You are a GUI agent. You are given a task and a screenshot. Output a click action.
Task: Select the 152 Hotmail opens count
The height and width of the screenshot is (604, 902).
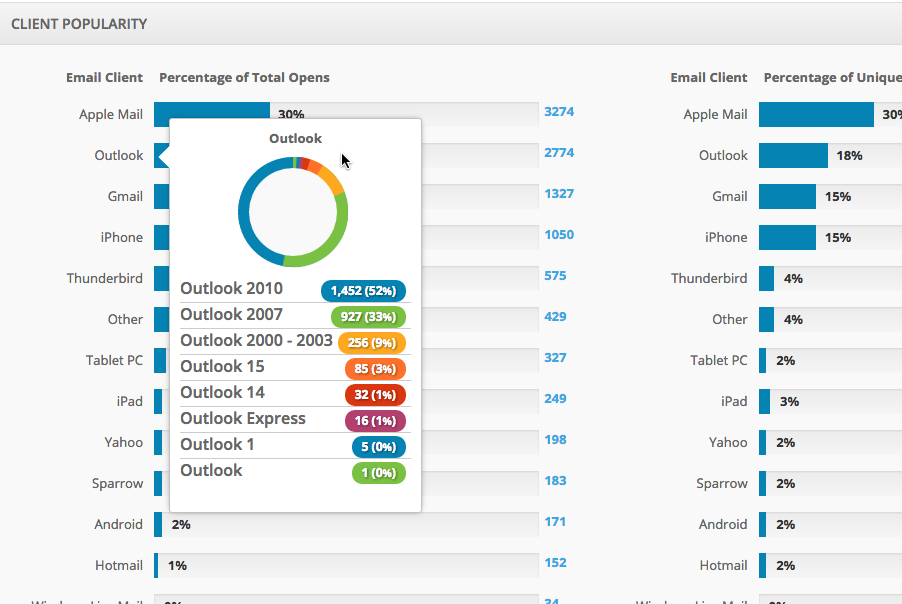555,563
